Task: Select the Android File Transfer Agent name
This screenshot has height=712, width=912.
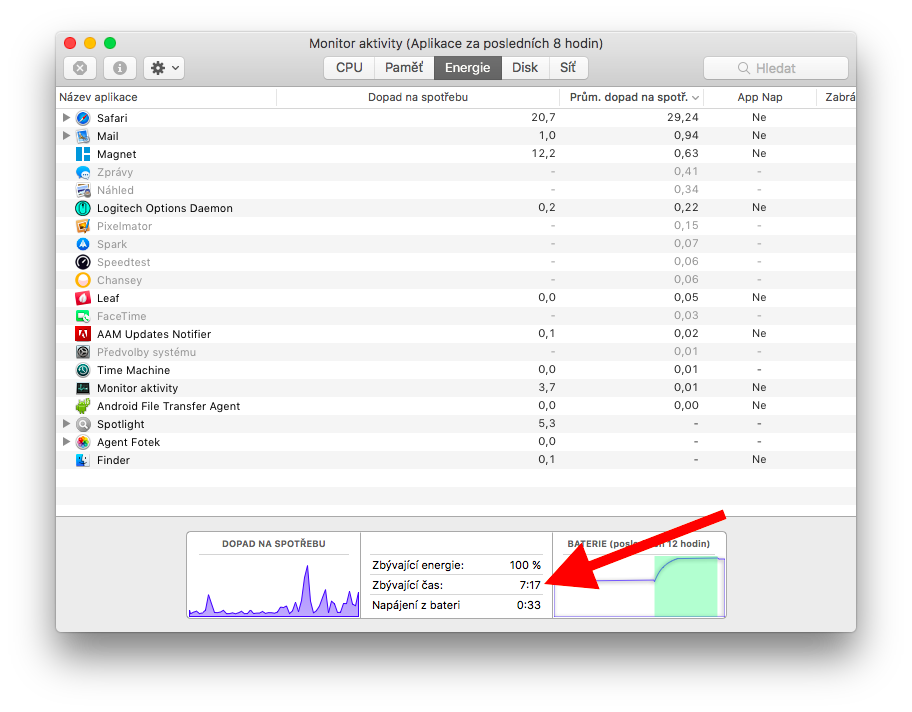Action: pyautogui.click(x=168, y=406)
